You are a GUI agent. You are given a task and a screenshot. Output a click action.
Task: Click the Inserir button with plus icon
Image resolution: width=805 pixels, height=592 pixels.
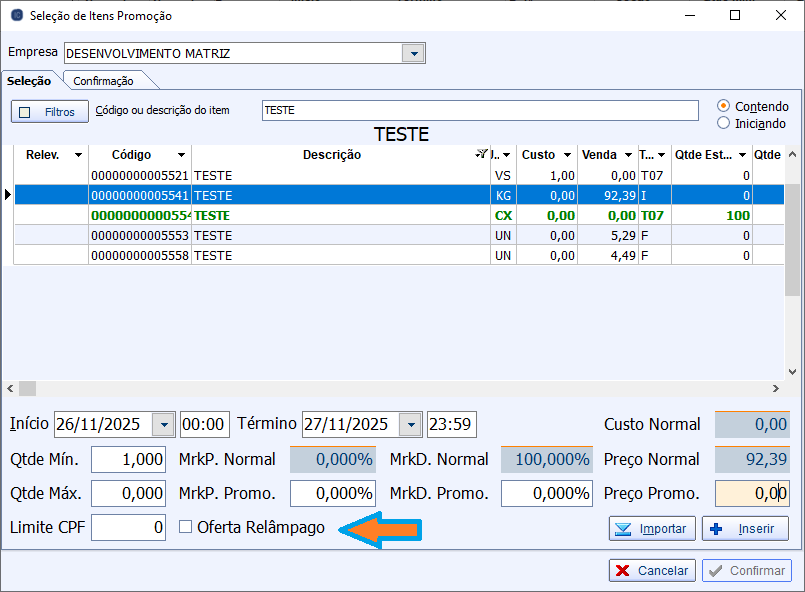click(745, 528)
